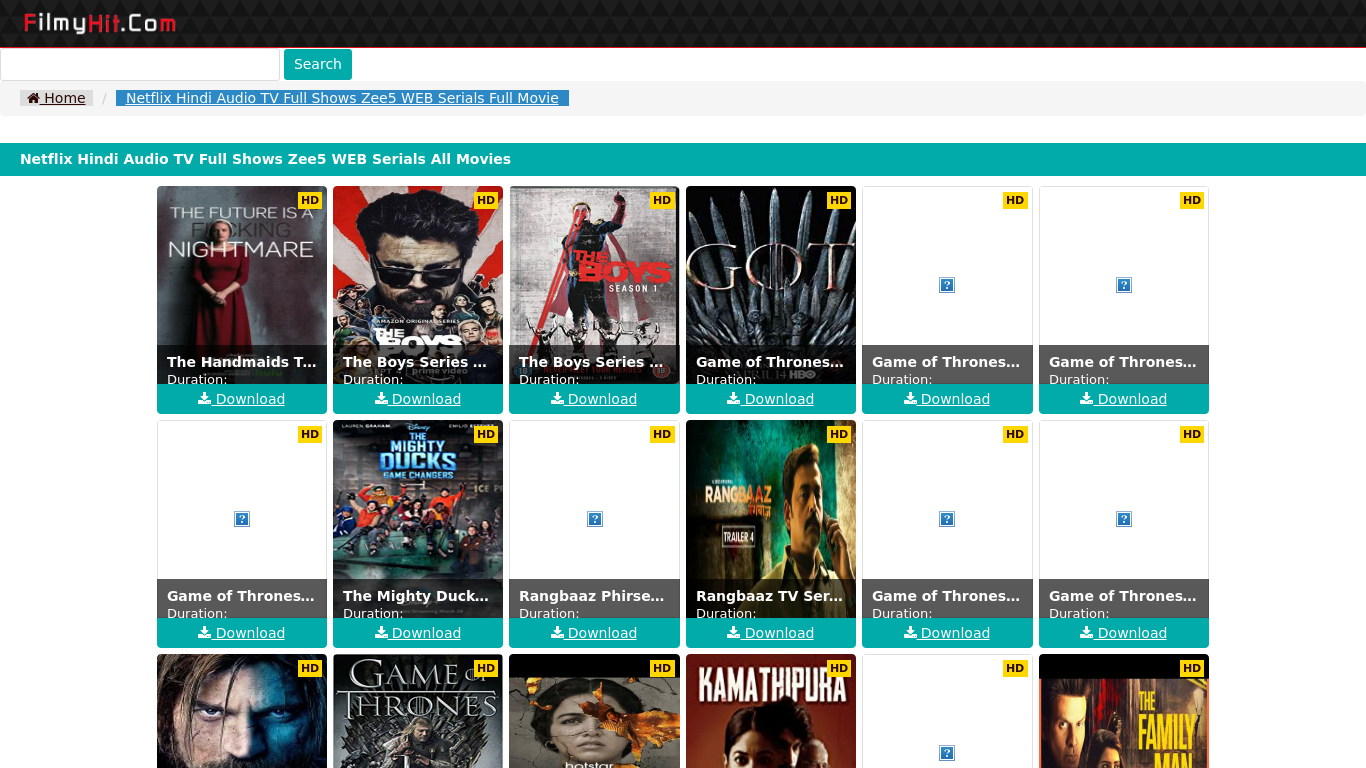Download The Mighty Ducks entry
The width and height of the screenshot is (1366, 768).
[418, 633]
